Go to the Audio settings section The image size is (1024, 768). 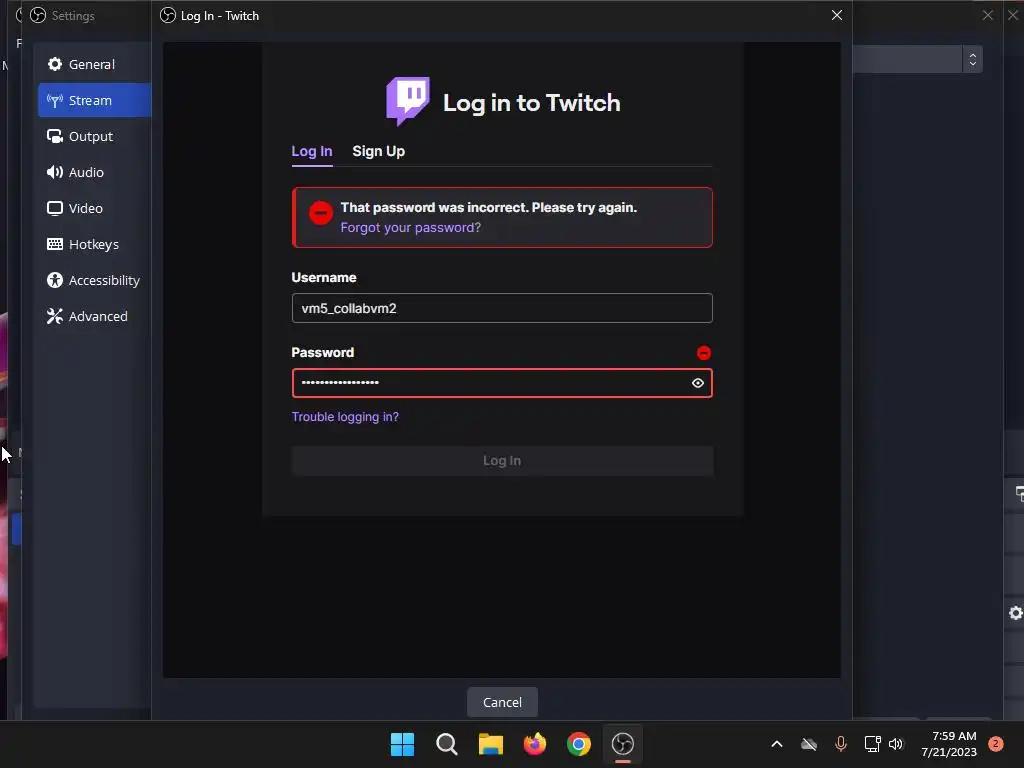[93, 172]
